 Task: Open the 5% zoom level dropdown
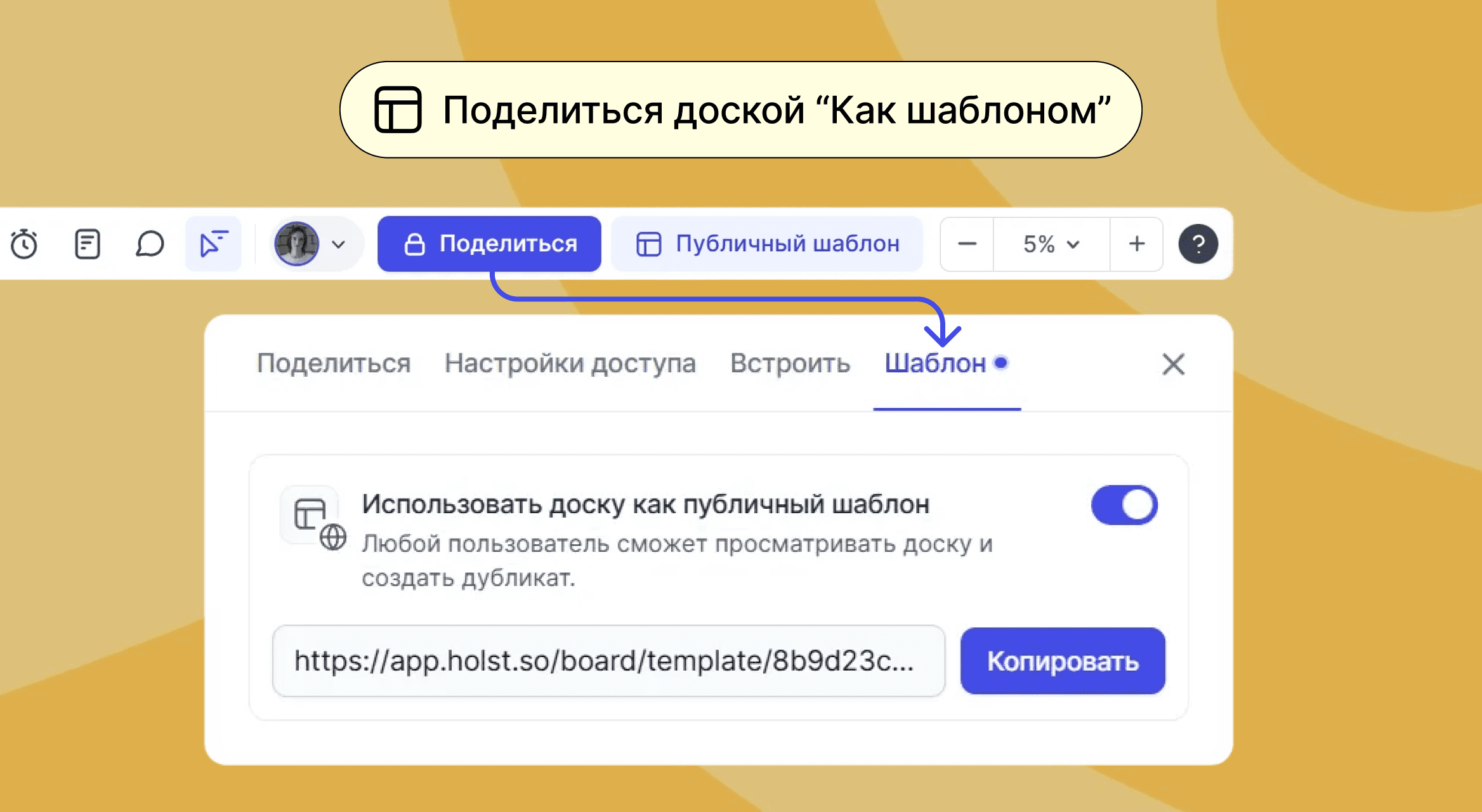[x=1051, y=244]
